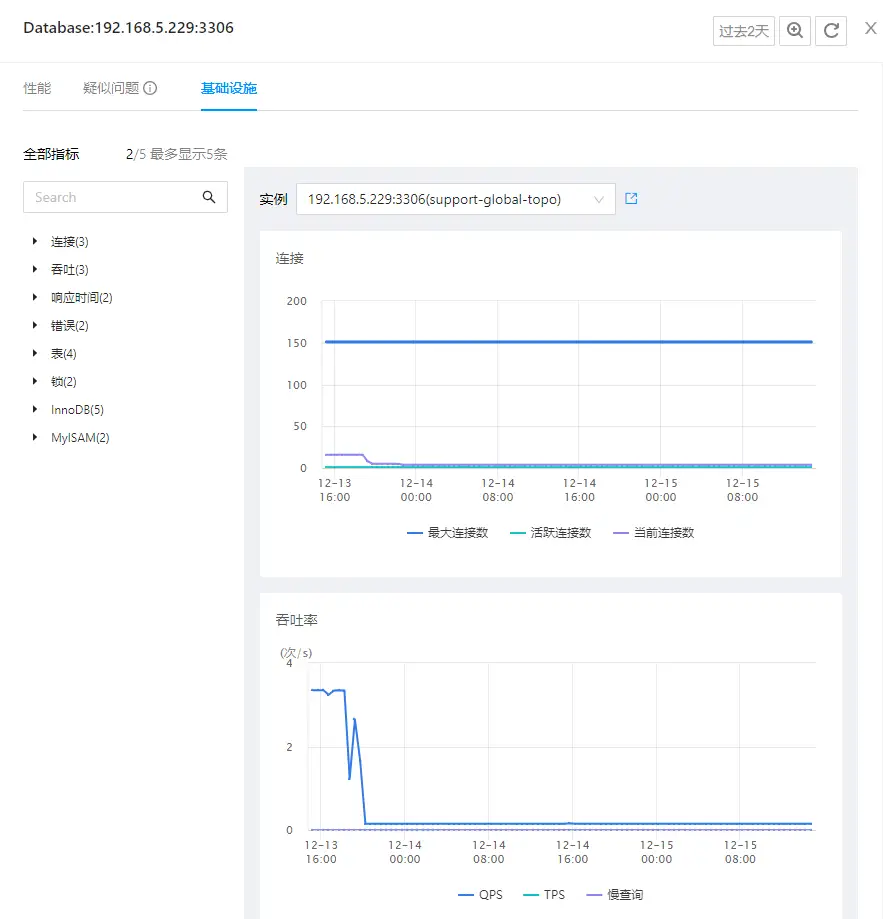Close the database detail panel

click(x=870, y=29)
